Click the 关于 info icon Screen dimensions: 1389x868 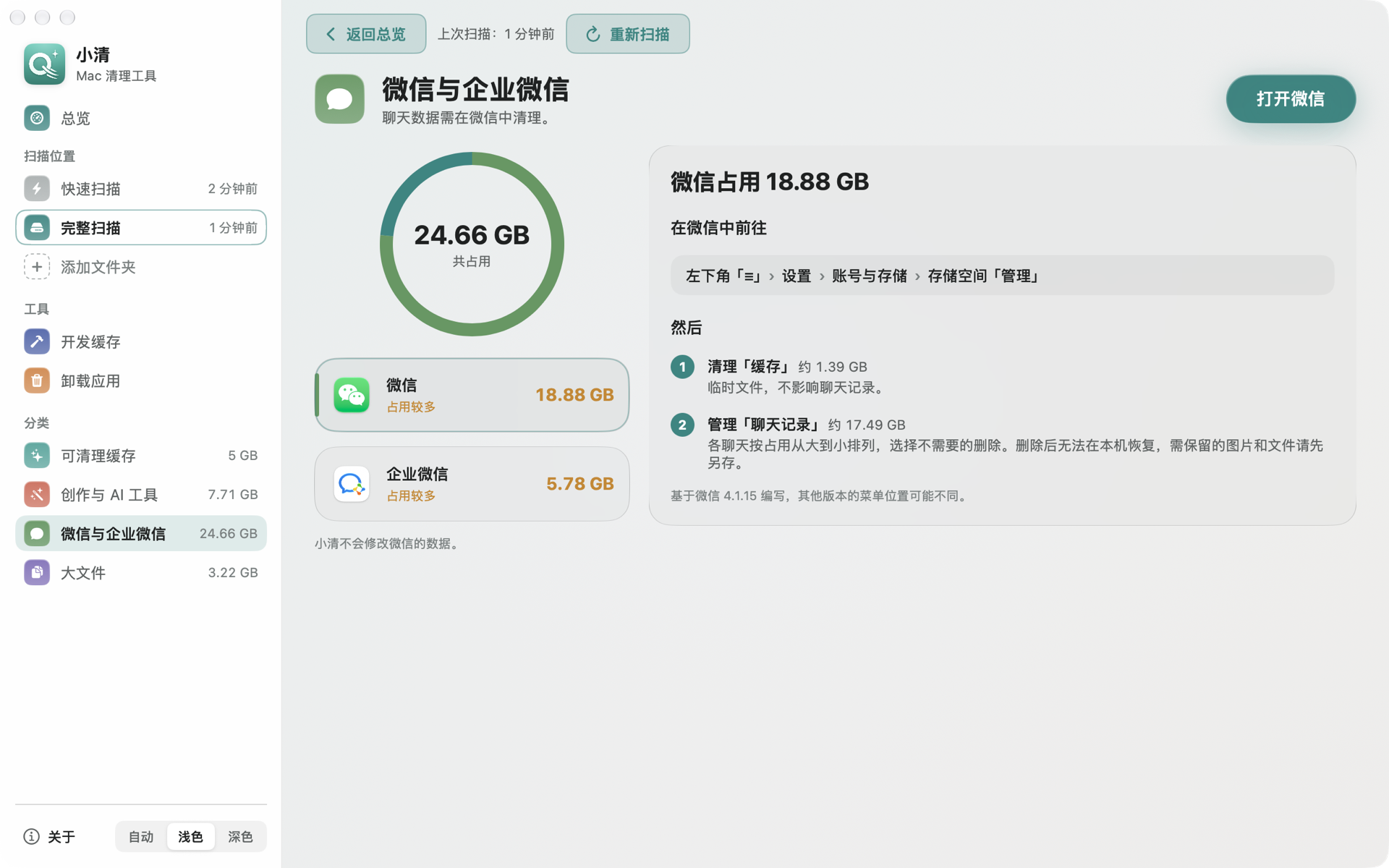(x=31, y=837)
